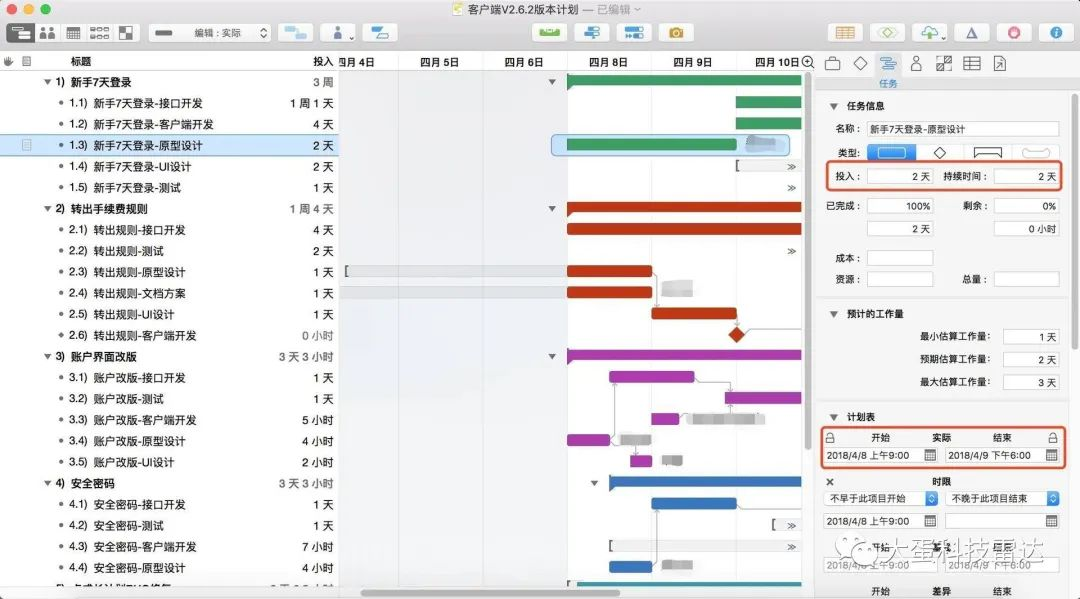Viewport: 1080px width, 599px height.
Task: Set task type to group bracket
Action: [x=988, y=152]
